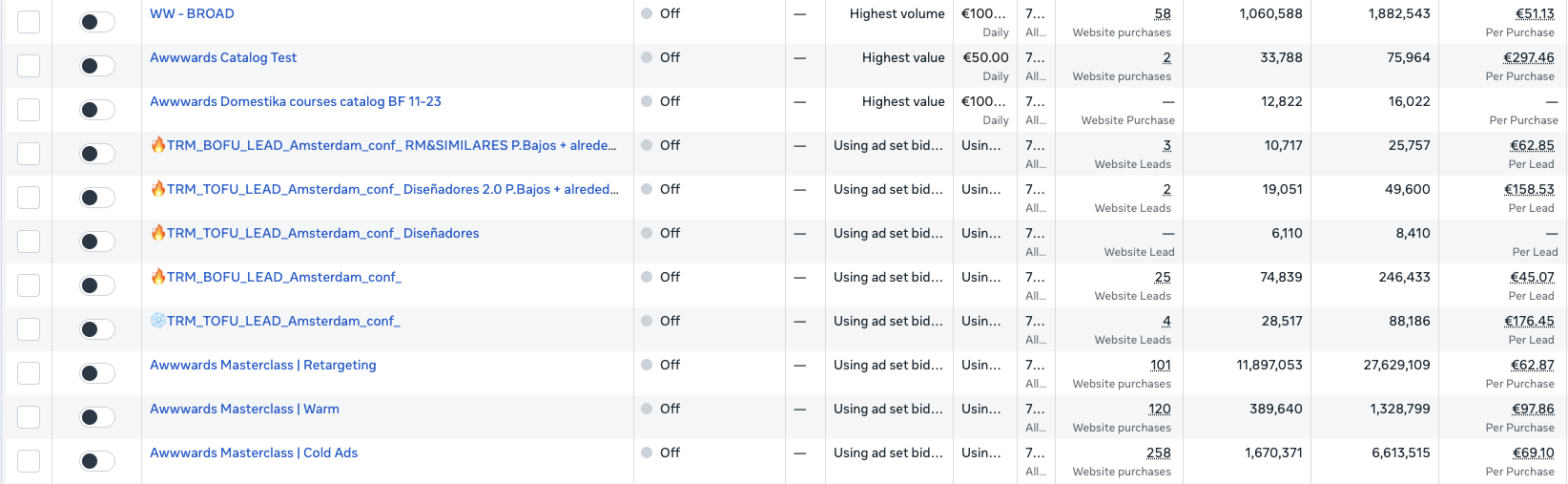Click the snowflake icon beside TRM_TOFU_LEAD_Amsterdam_conf_
Screen dimensions: 1568x484
(158, 321)
